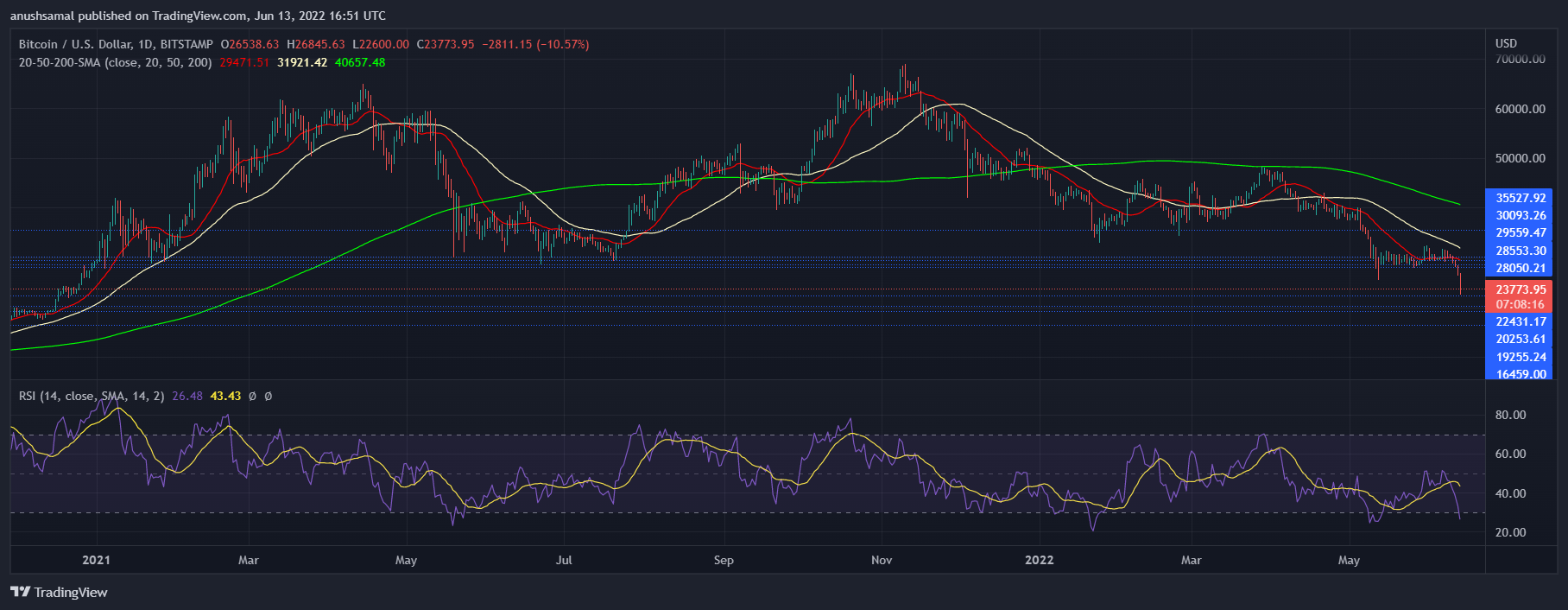Click the 2022 label on time axis

click(1039, 560)
